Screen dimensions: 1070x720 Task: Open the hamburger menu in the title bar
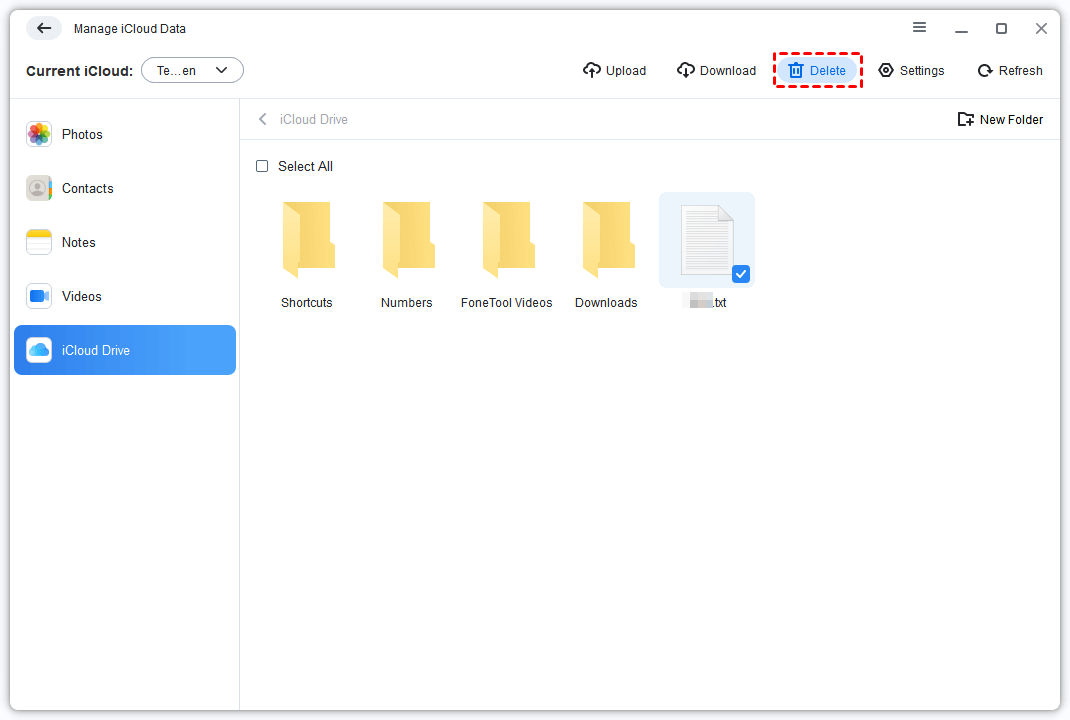919,28
